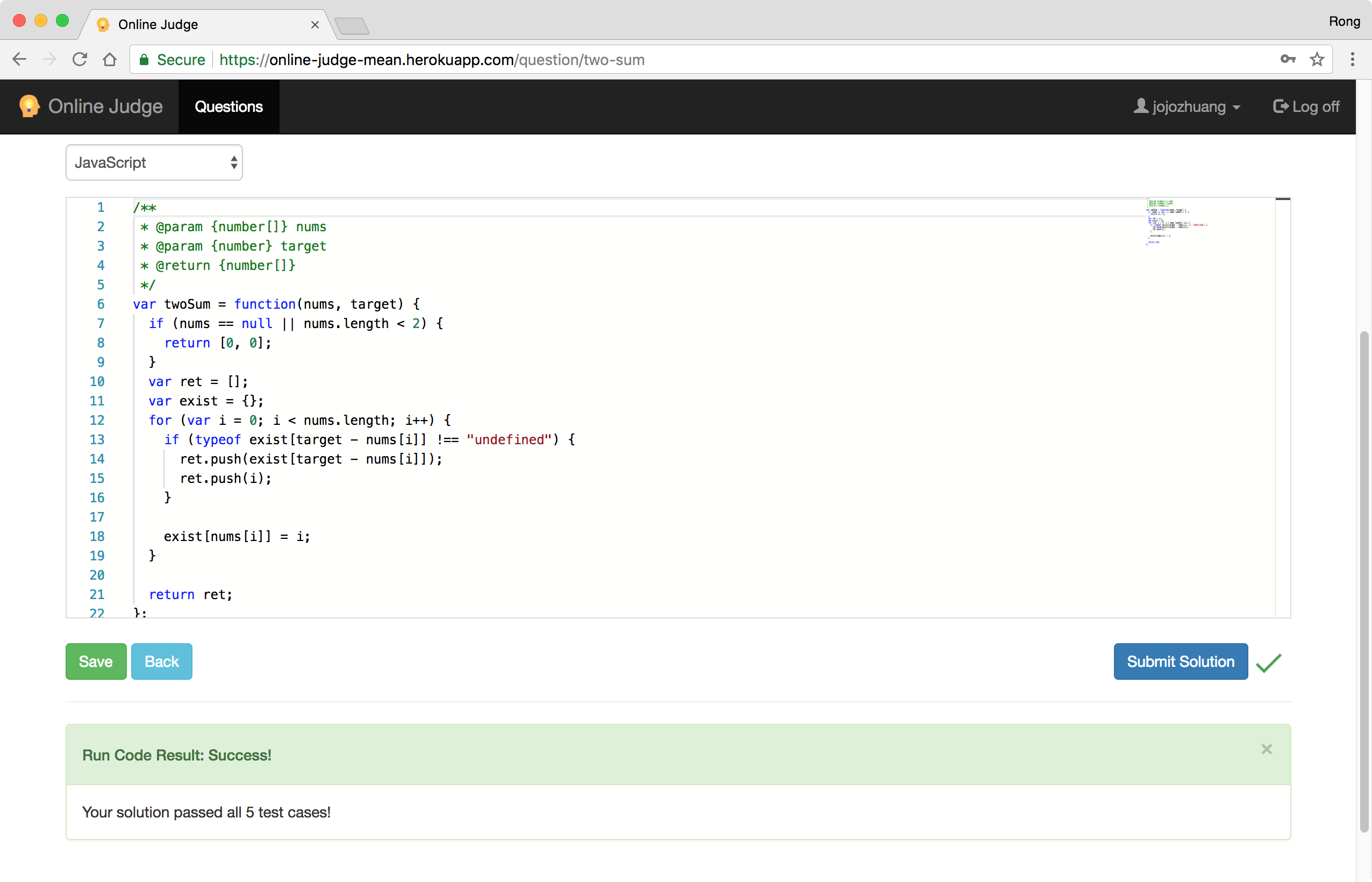Bookmark the page with the star icon
Image resolution: width=1372 pixels, height=882 pixels.
[x=1318, y=59]
